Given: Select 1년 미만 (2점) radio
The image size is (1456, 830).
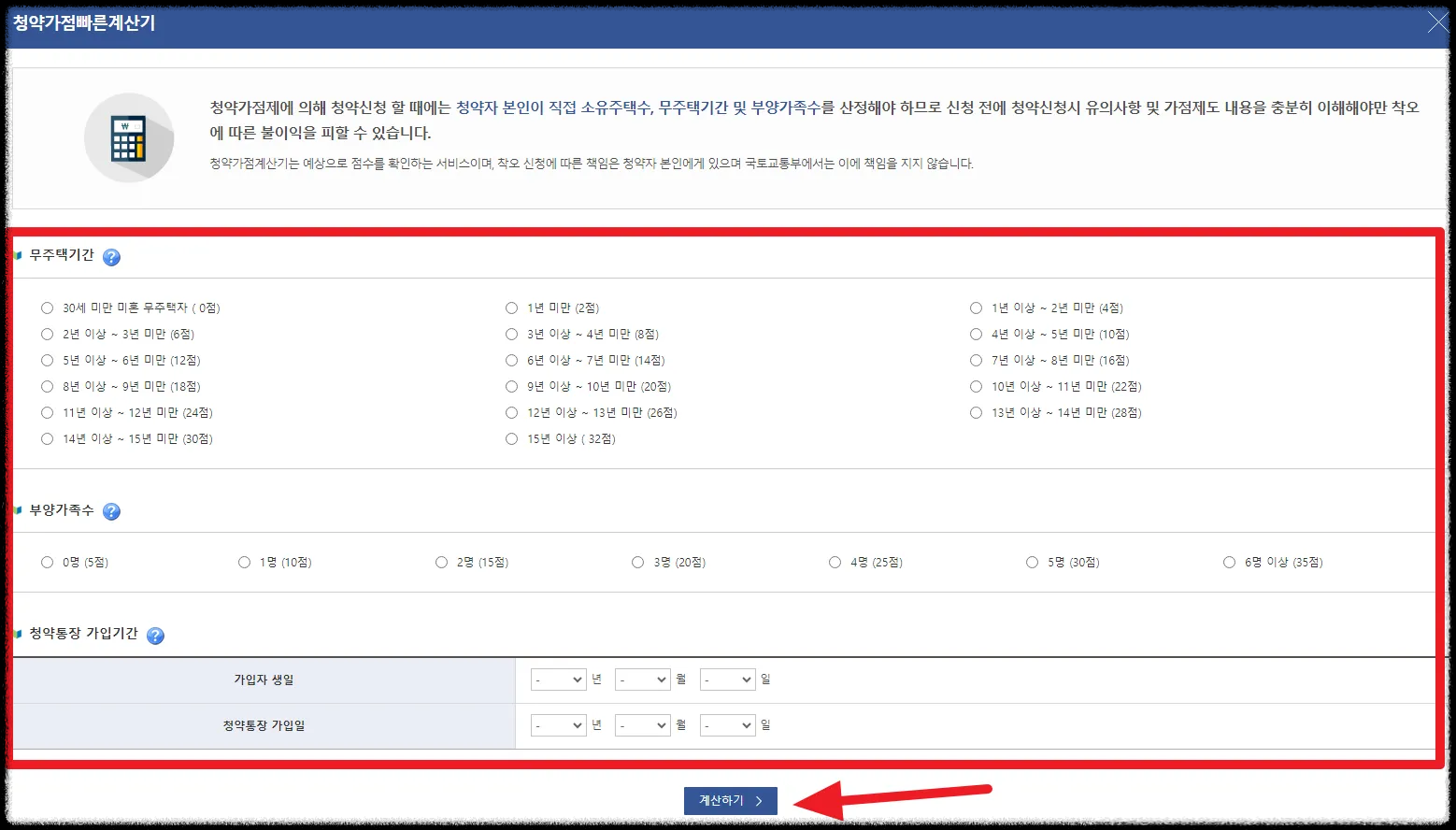Looking at the screenshot, I should coord(511,308).
